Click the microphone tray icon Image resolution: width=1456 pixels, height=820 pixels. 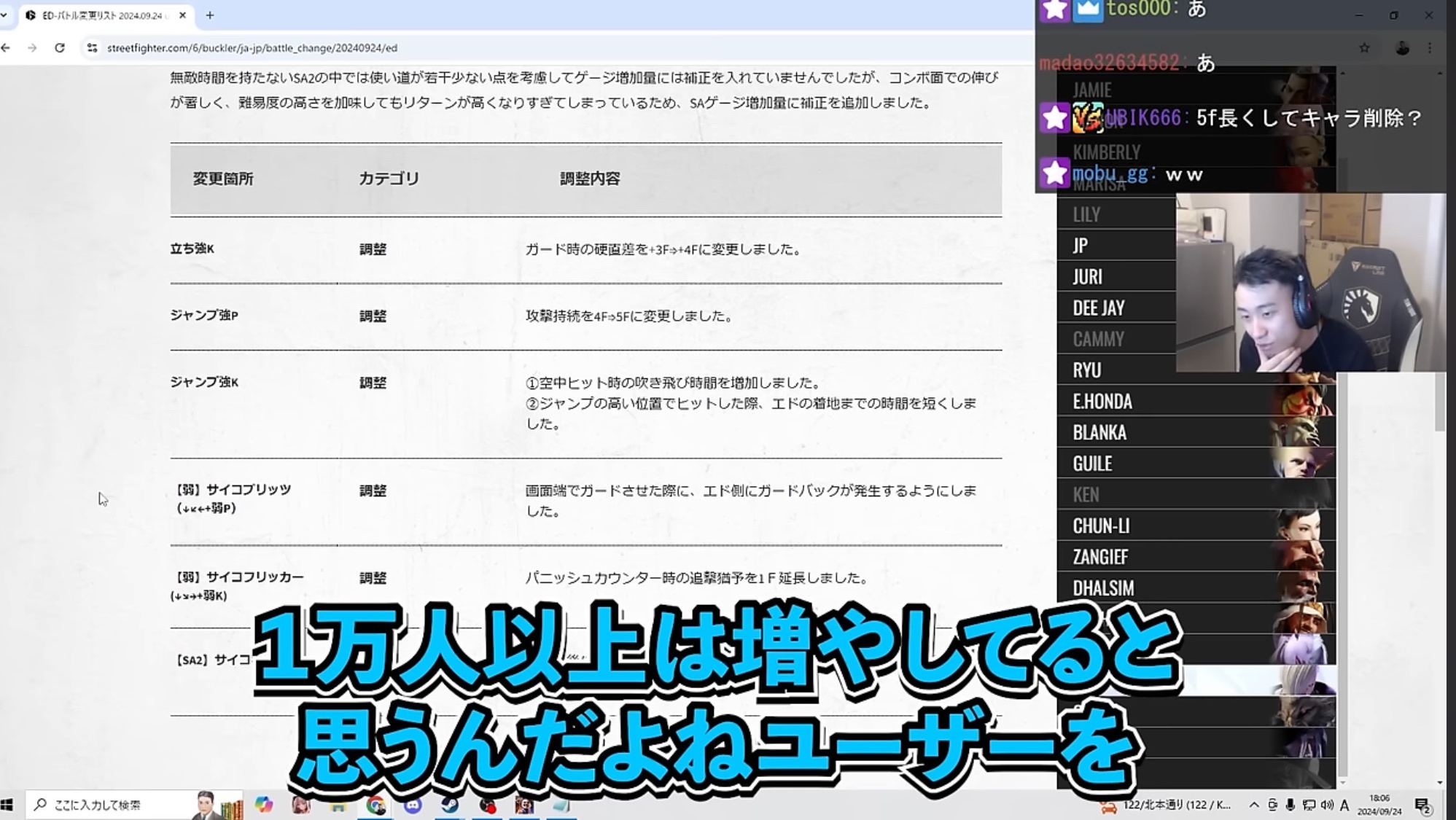click(1290, 805)
